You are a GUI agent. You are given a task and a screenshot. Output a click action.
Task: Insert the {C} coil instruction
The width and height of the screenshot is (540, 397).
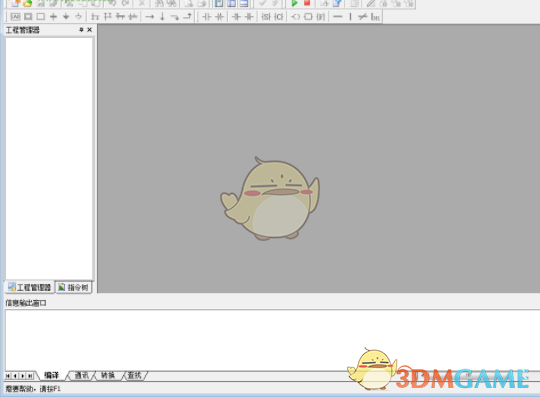coord(278,16)
